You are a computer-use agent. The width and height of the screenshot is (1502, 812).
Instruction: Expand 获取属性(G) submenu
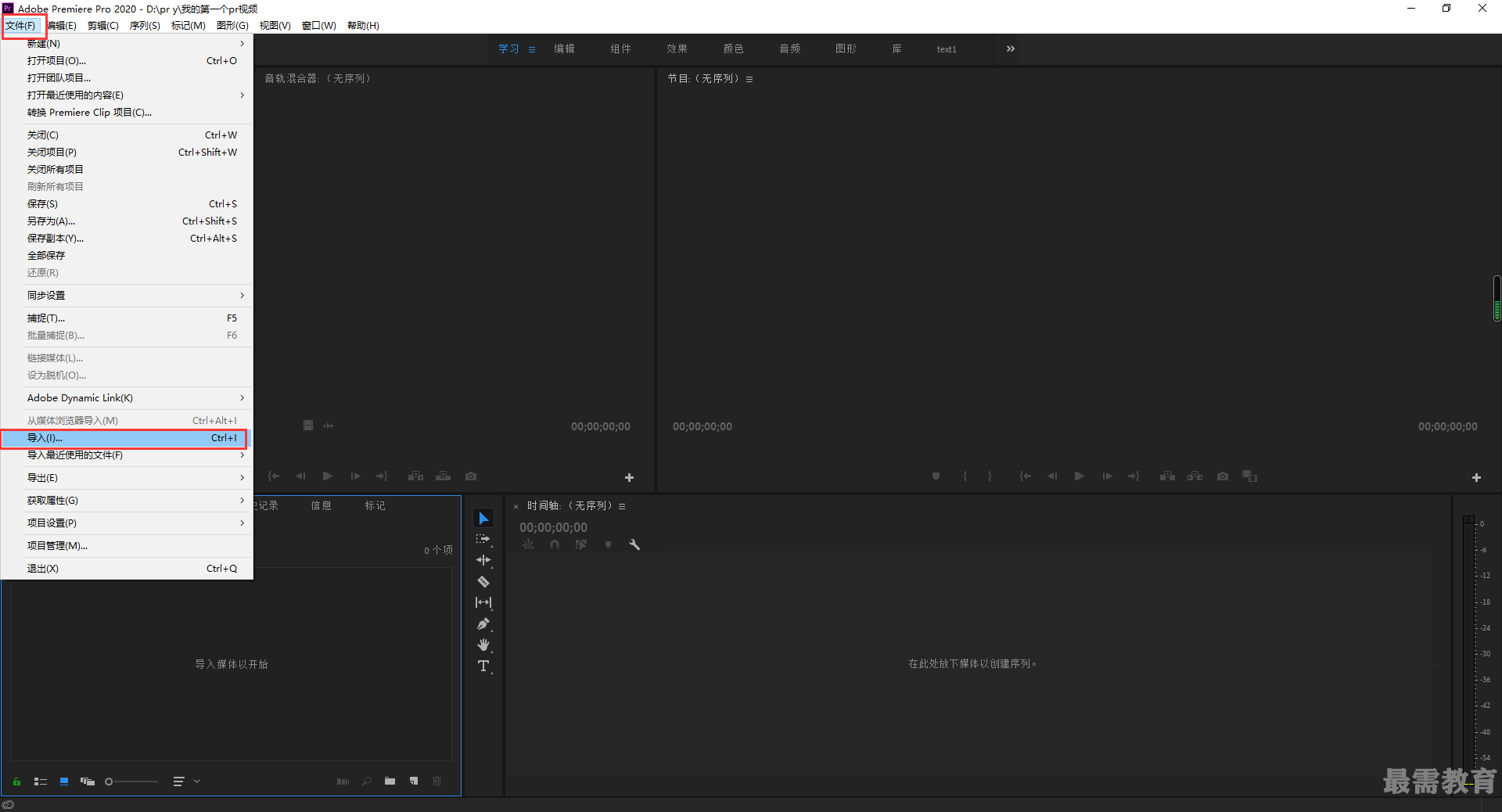(x=127, y=501)
